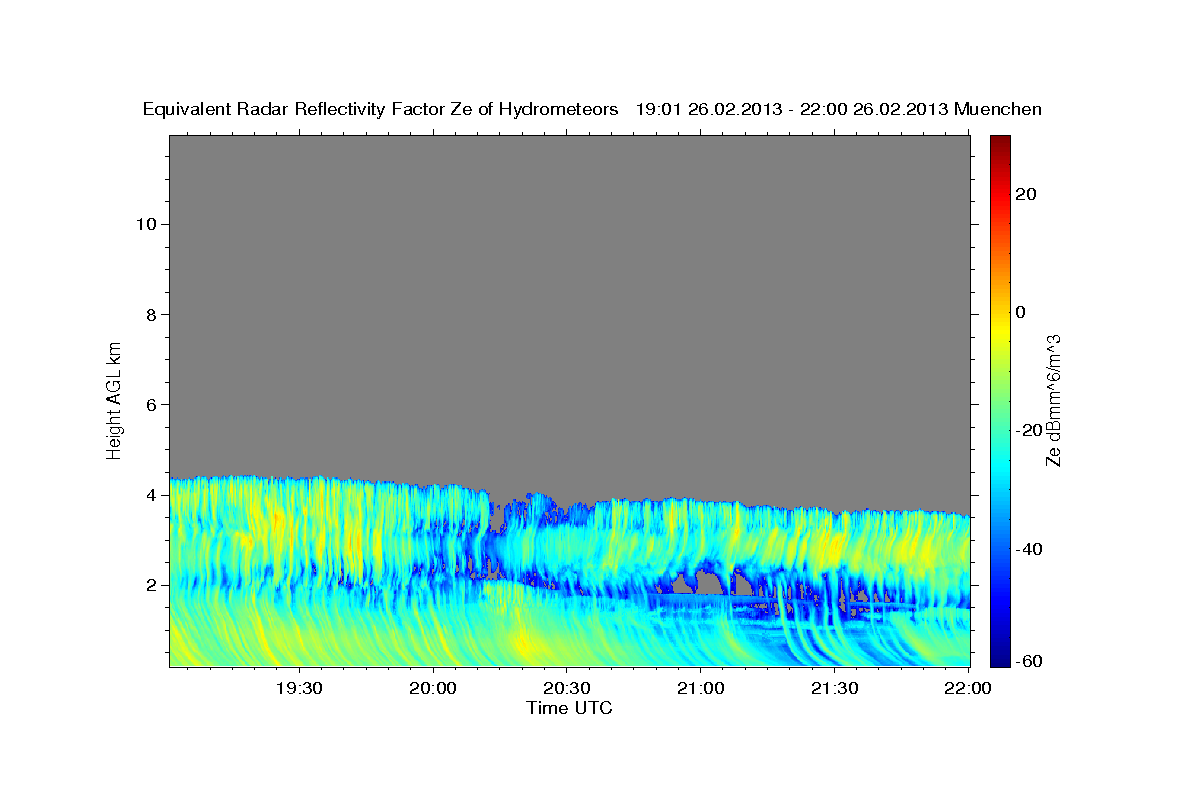Click the dark blue bottom of colorbar
Screen dimensions: 1200x800
point(1001,659)
